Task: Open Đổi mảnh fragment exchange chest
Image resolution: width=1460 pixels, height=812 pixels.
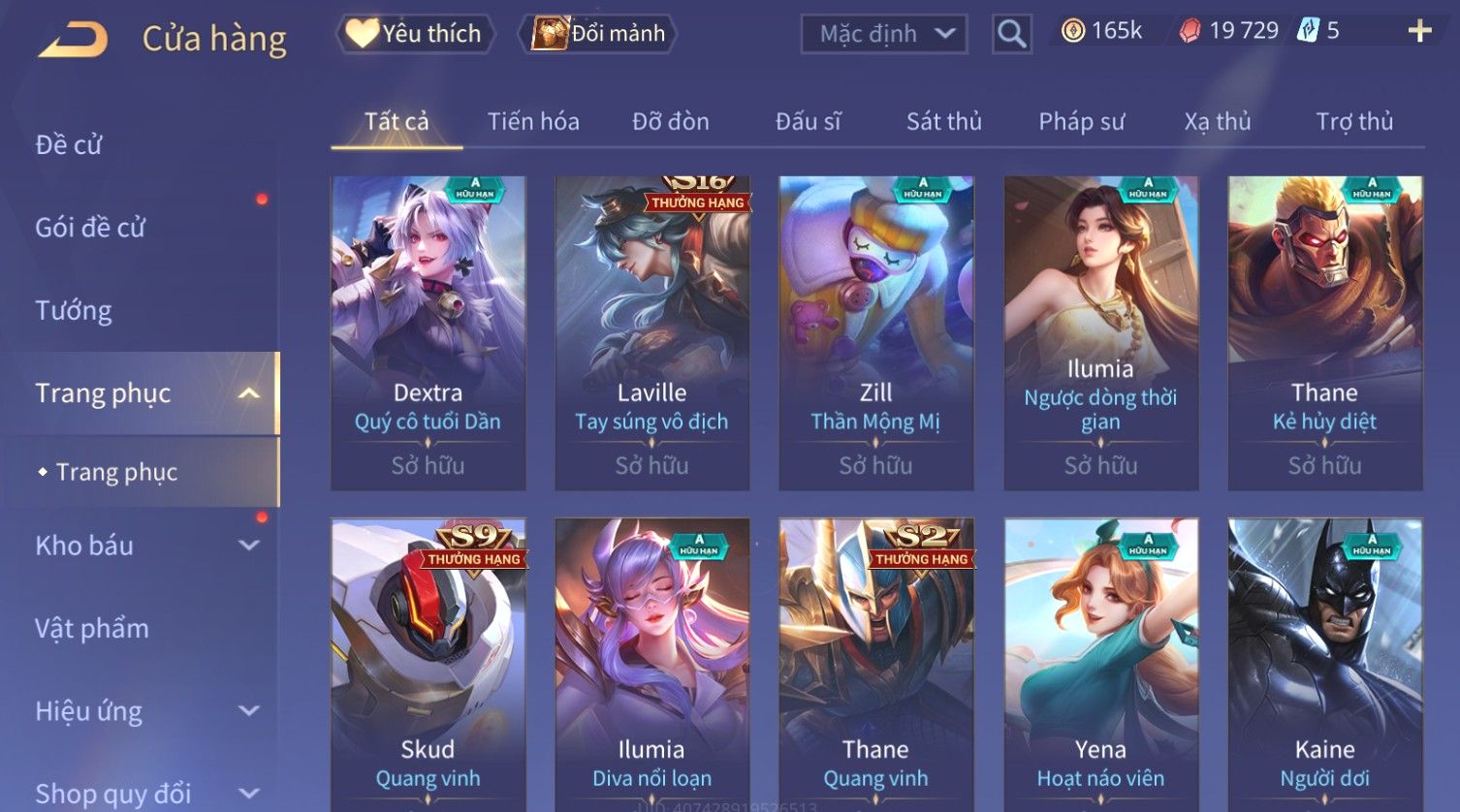Action: (x=598, y=34)
